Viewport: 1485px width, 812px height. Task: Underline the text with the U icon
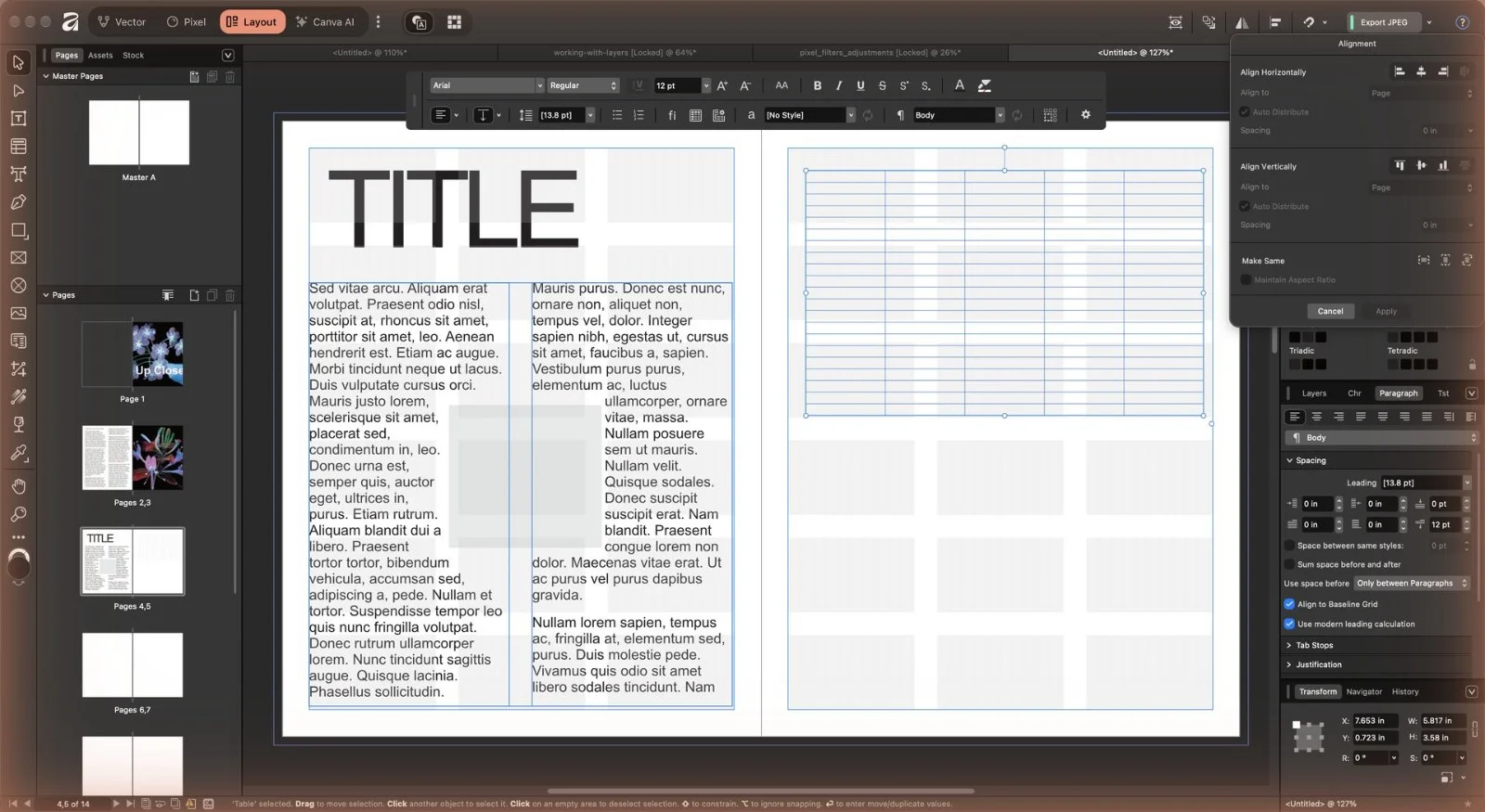click(x=860, y=85)
